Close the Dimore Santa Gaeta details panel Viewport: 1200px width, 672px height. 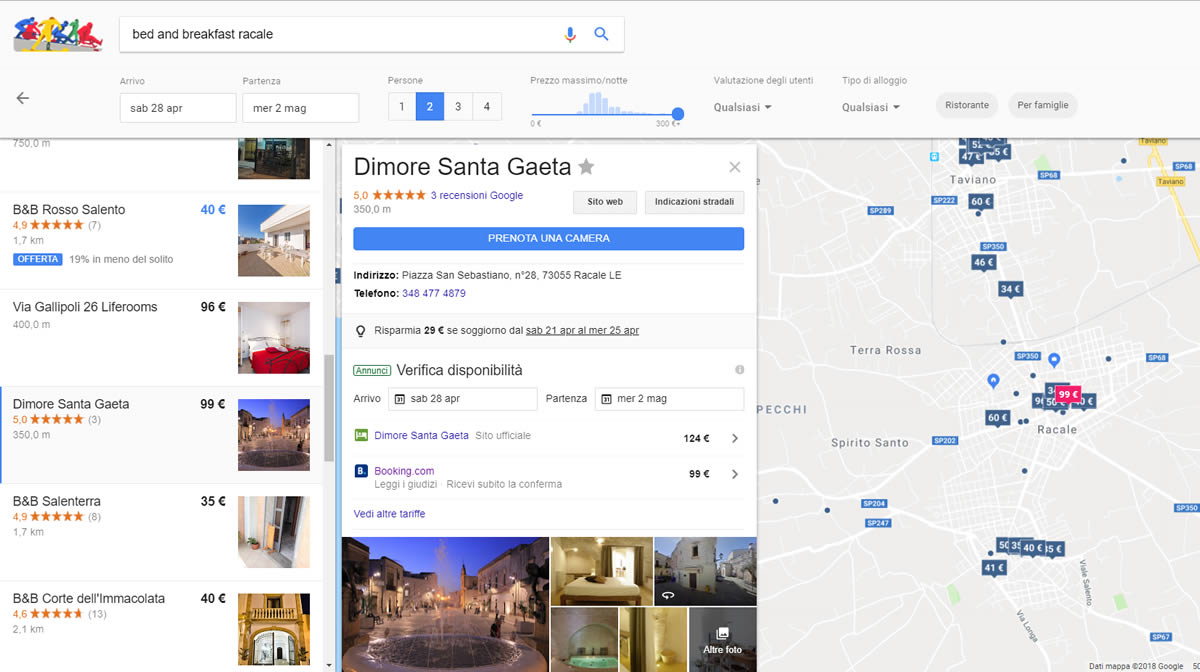tap(735, 167)
